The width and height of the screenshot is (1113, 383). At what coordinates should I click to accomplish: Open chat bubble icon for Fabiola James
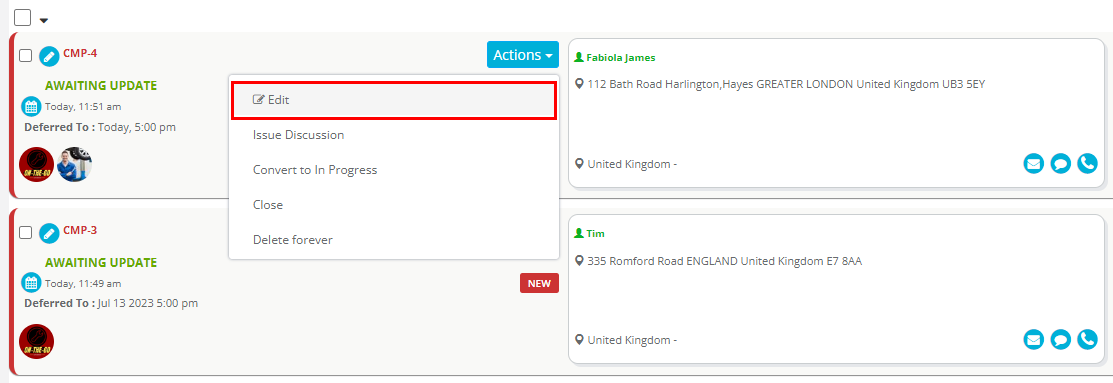(1060, 164)
